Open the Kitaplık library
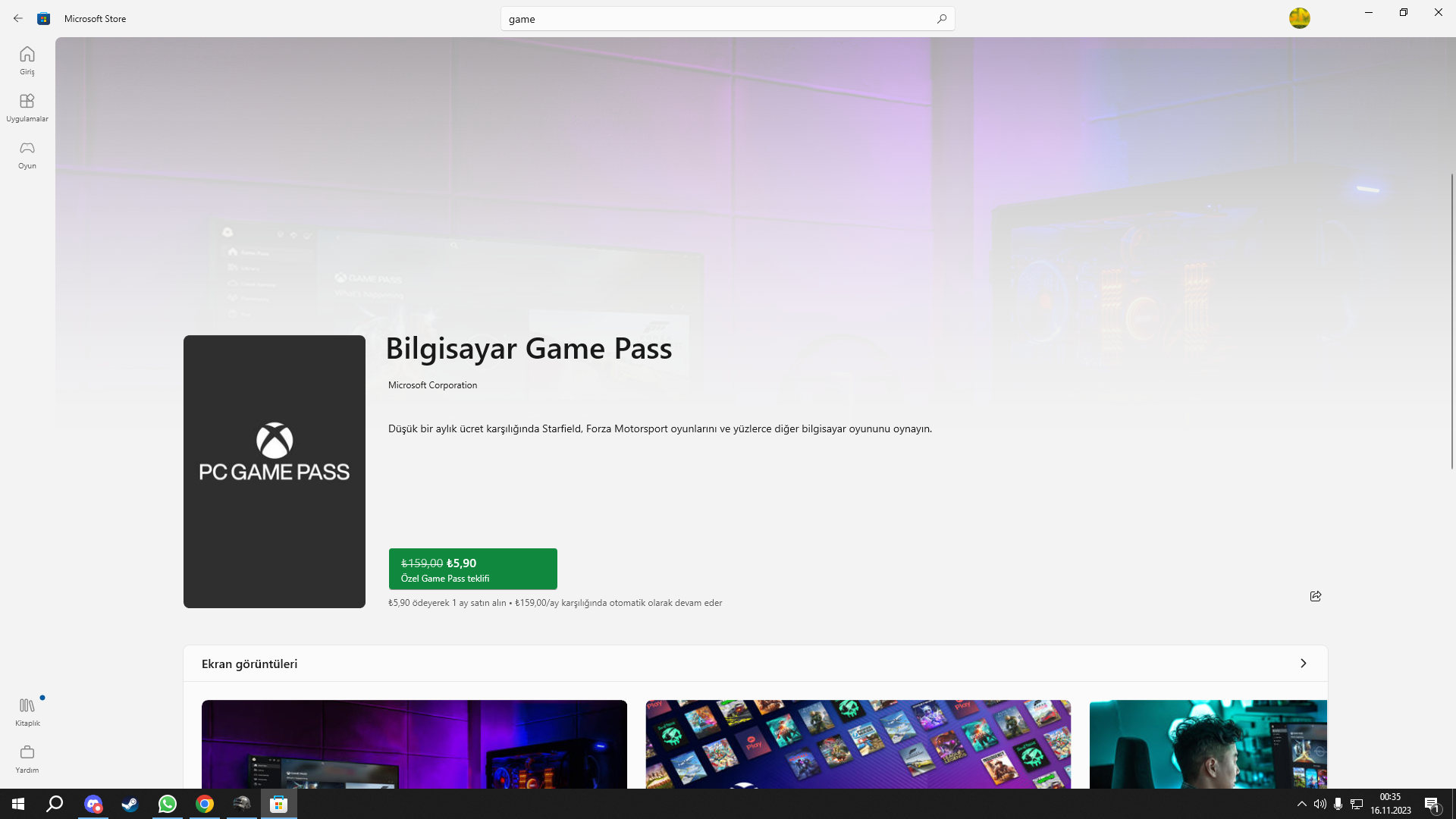The width and height of the screenshot is (1456, 819). (x=27, y=712)
